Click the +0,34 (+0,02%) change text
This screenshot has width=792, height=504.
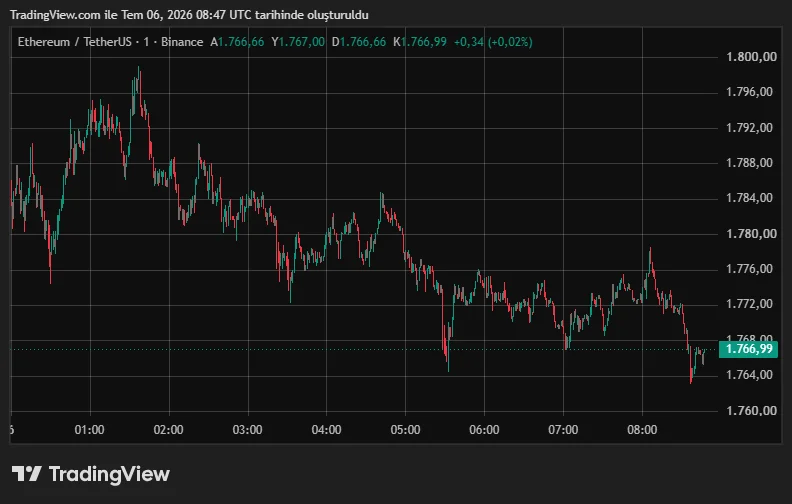click(493, 42)
